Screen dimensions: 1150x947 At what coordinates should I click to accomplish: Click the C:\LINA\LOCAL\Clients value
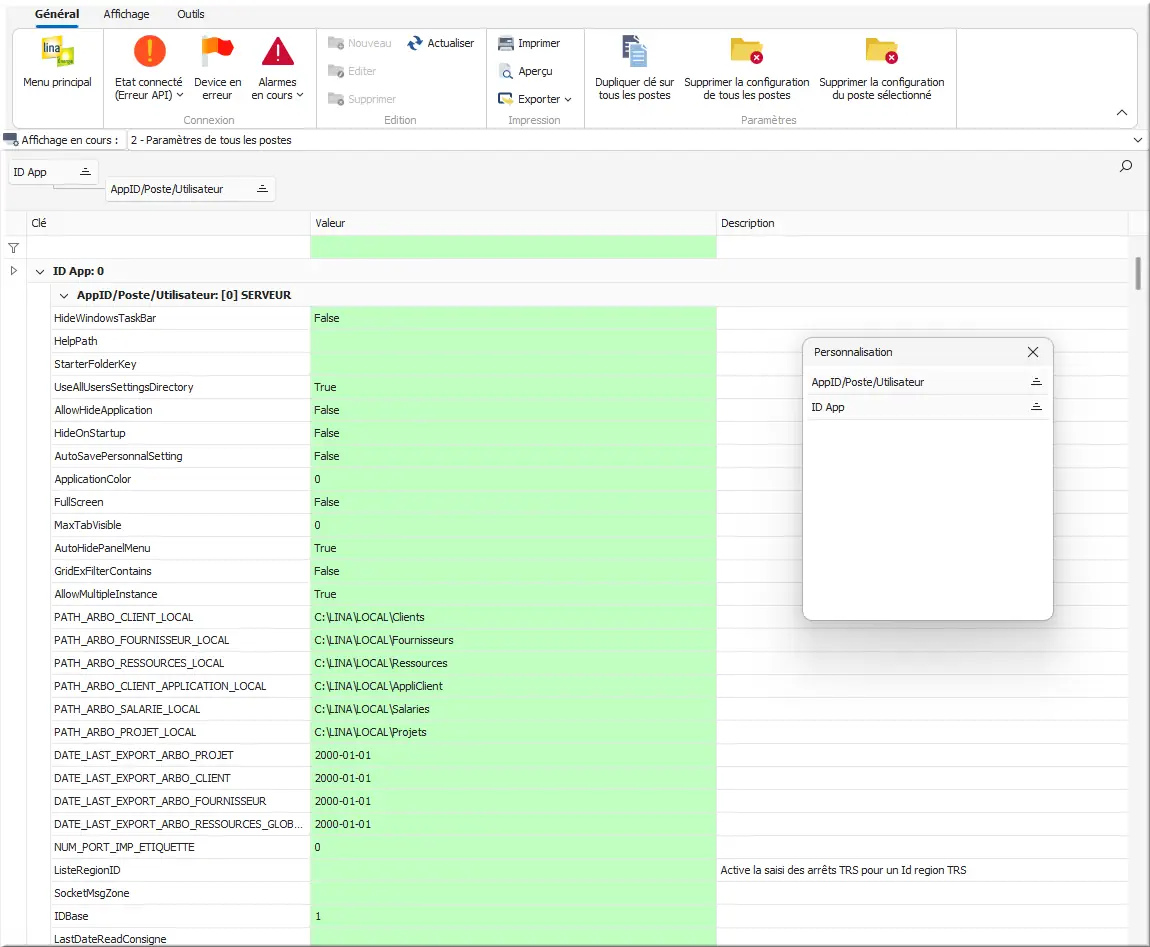click(x=369, y=617)
